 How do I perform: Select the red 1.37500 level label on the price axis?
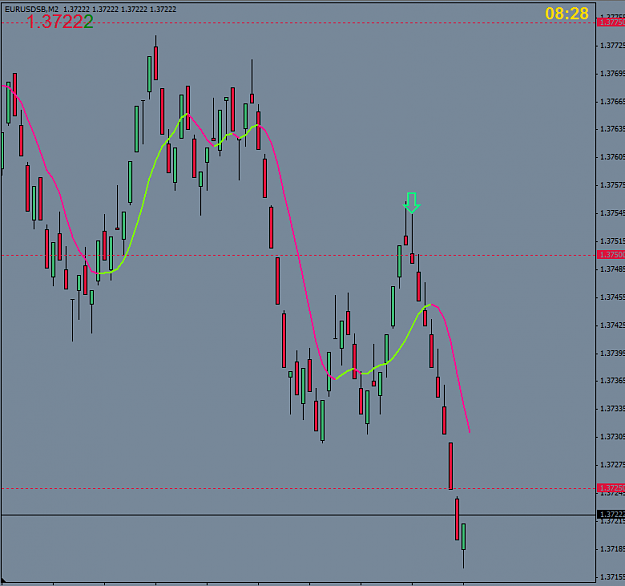(x=611, y=255)
